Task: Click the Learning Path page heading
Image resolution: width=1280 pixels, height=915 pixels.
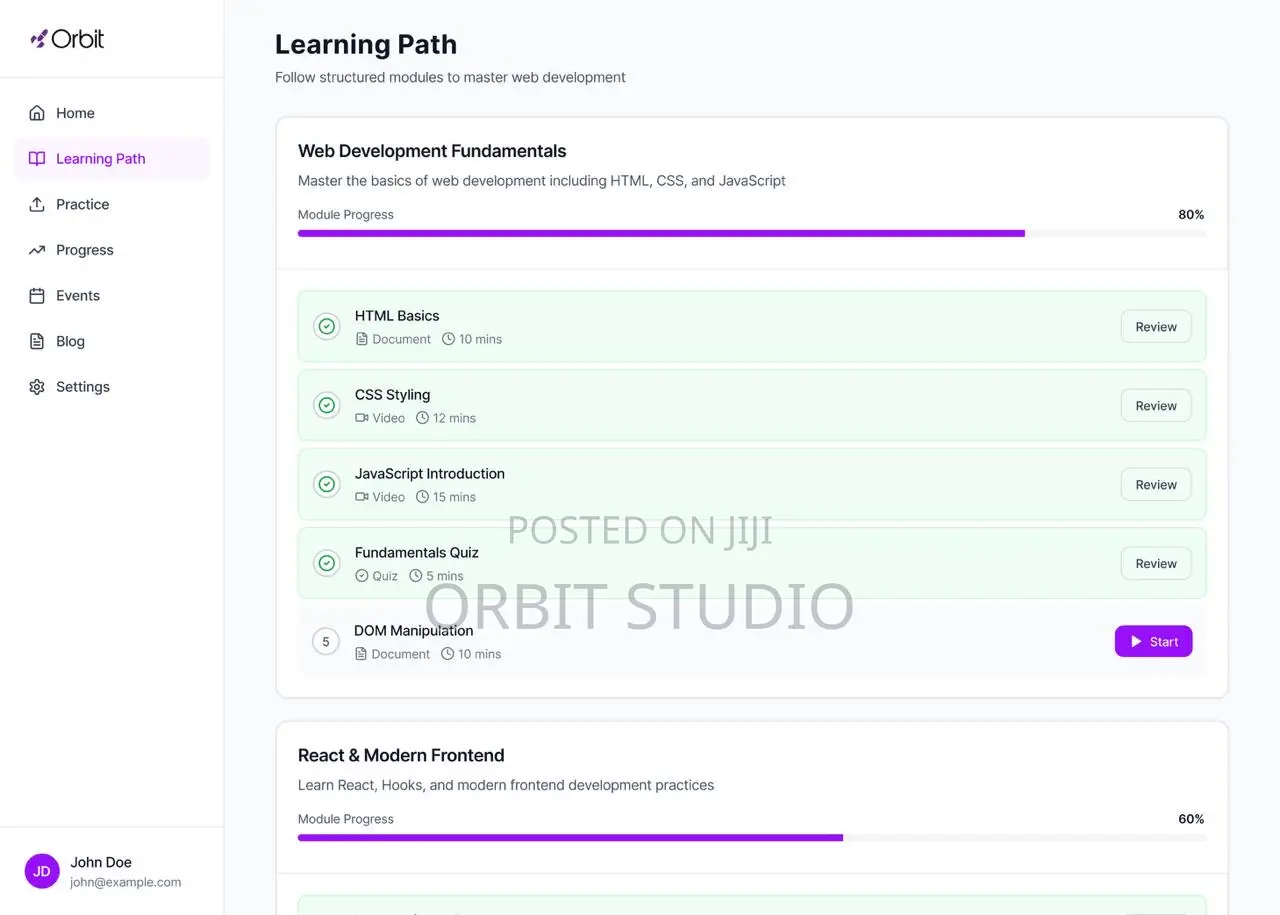Action: tap(366, 44)
